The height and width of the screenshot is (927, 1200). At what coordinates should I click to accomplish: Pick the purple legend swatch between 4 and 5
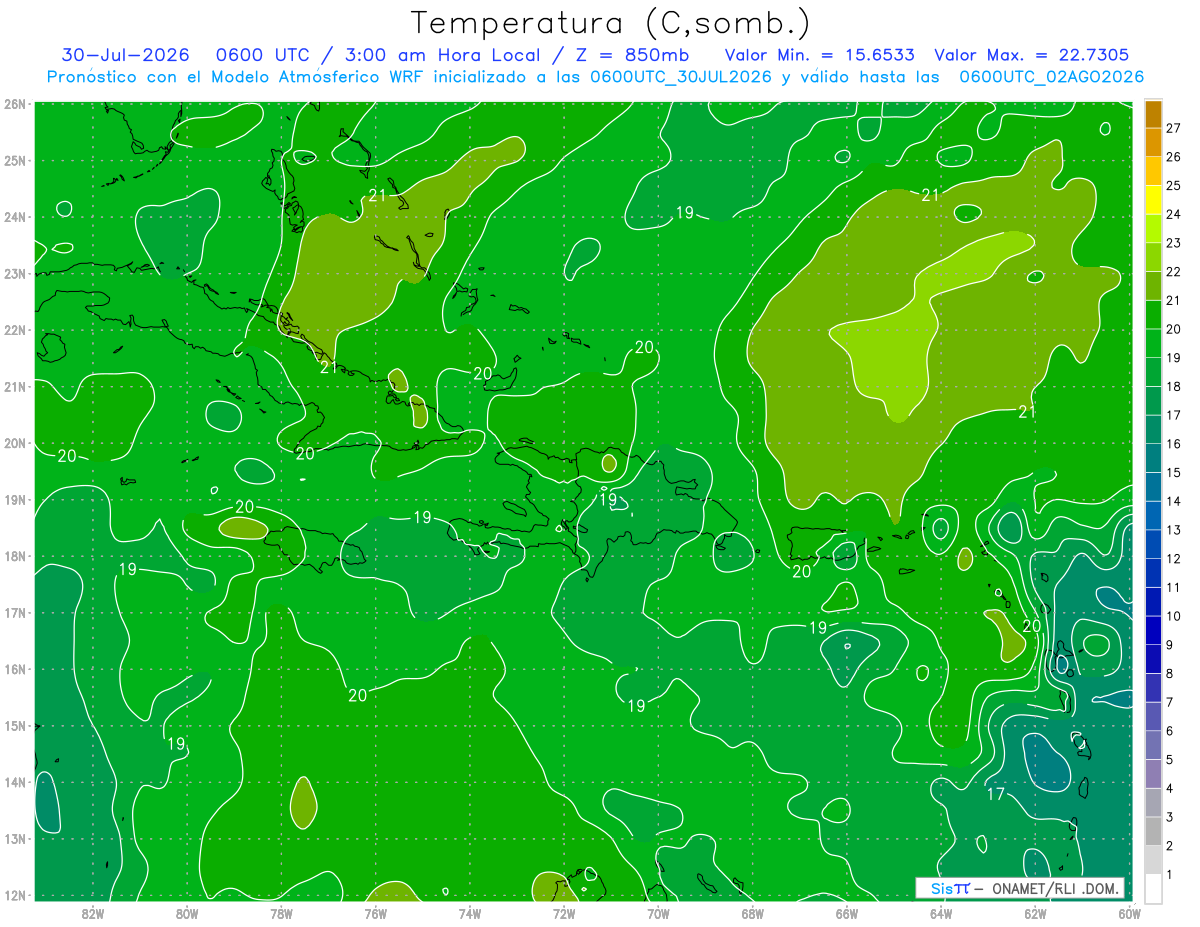[1153, 774]
